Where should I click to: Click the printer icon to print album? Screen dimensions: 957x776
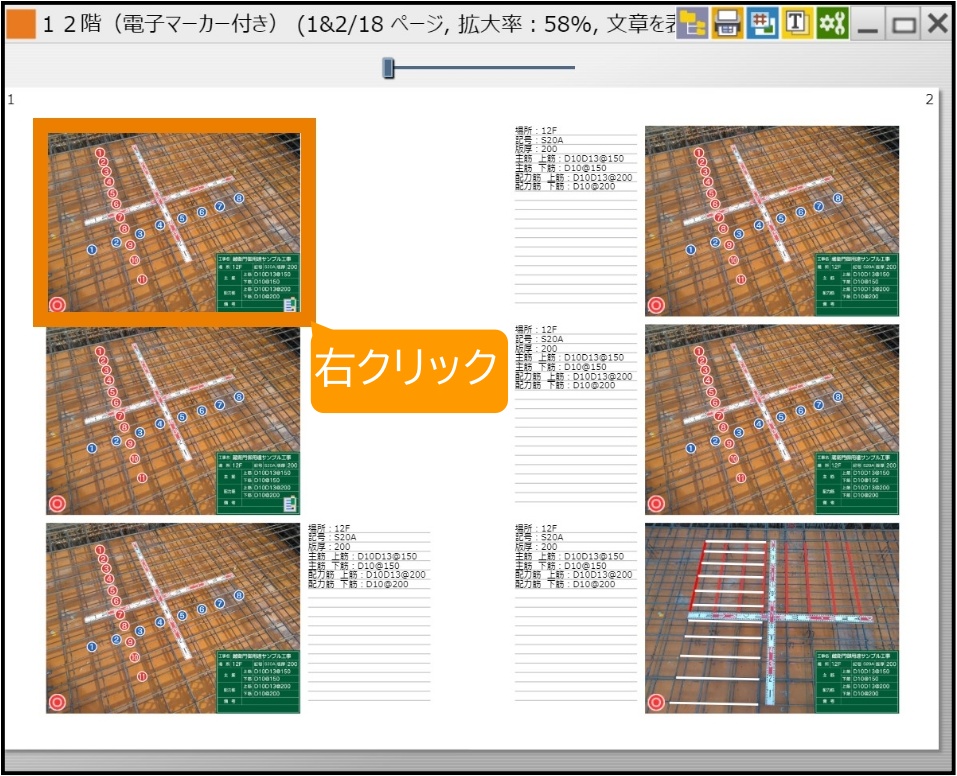pos(728,23)
